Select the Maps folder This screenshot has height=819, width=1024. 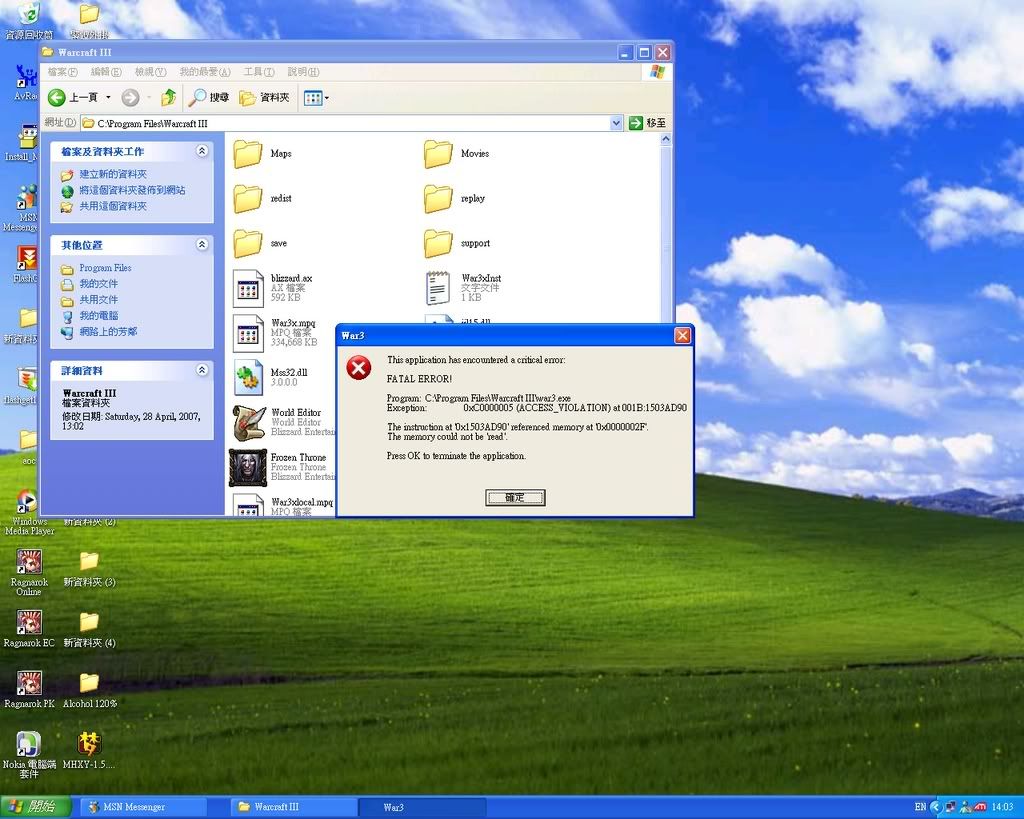tap(248, 154)
